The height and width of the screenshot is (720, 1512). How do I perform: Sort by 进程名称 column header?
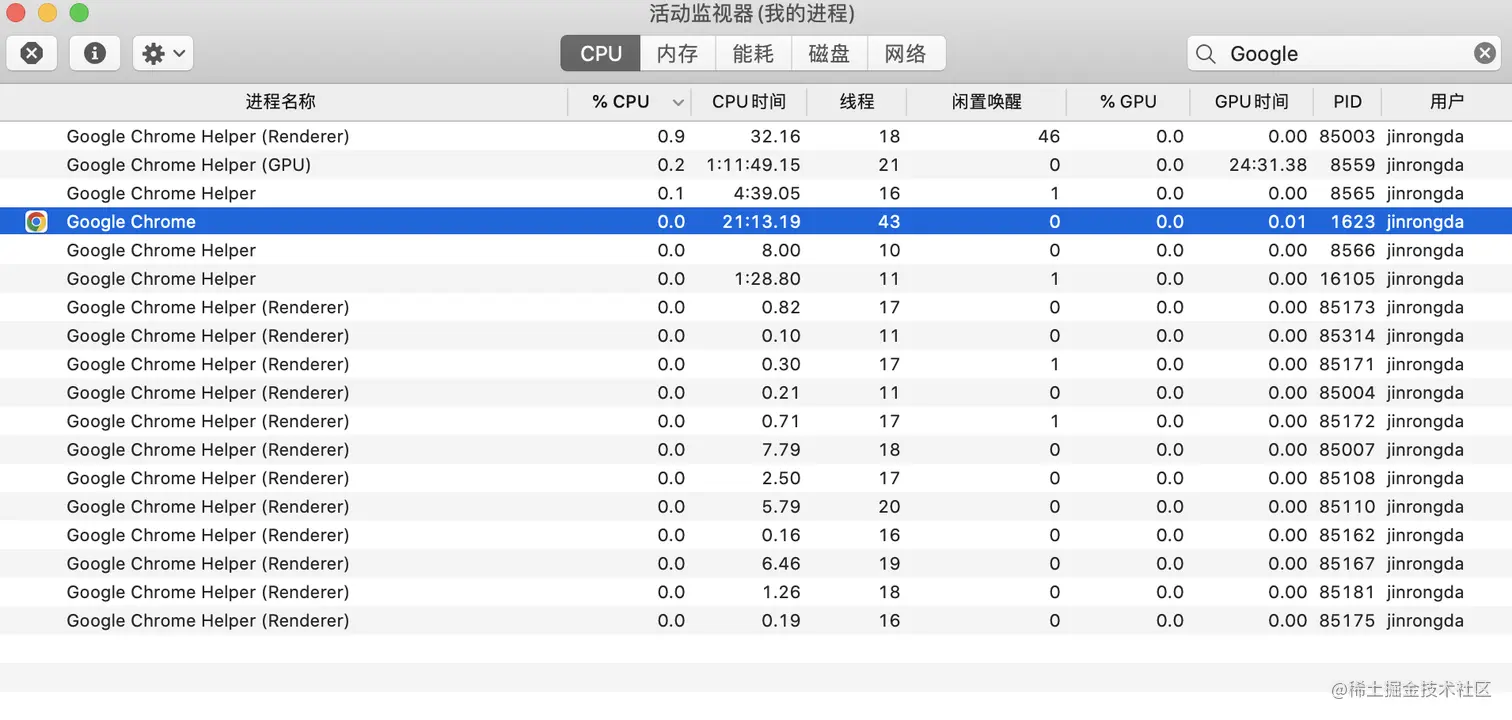(x=281, y=102)
